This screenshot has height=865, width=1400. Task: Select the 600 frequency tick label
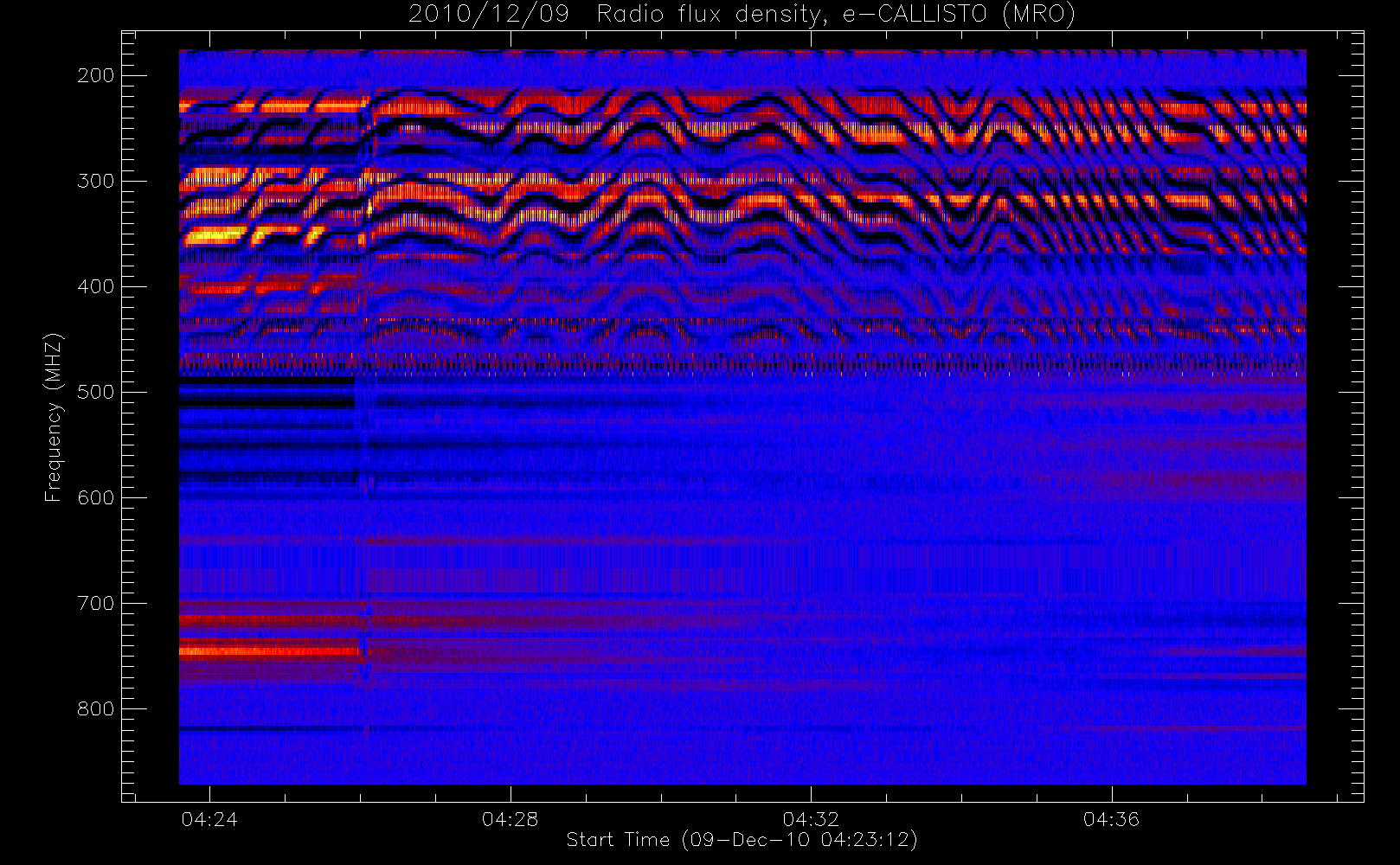click(96, 497)
